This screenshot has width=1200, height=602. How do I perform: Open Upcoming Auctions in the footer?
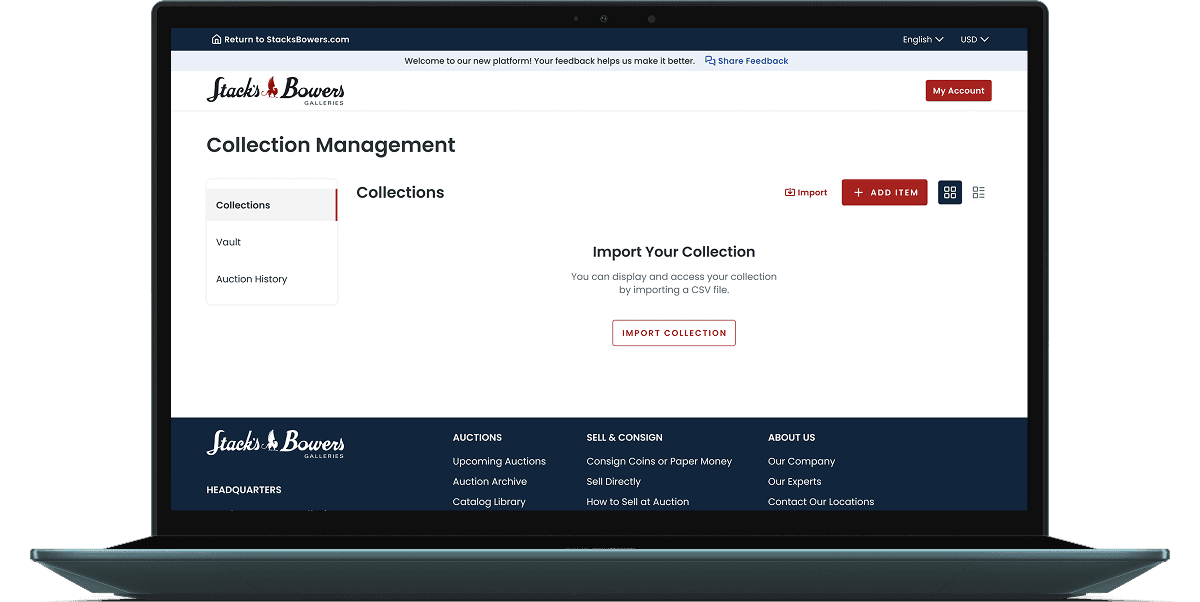click(499, 461)
